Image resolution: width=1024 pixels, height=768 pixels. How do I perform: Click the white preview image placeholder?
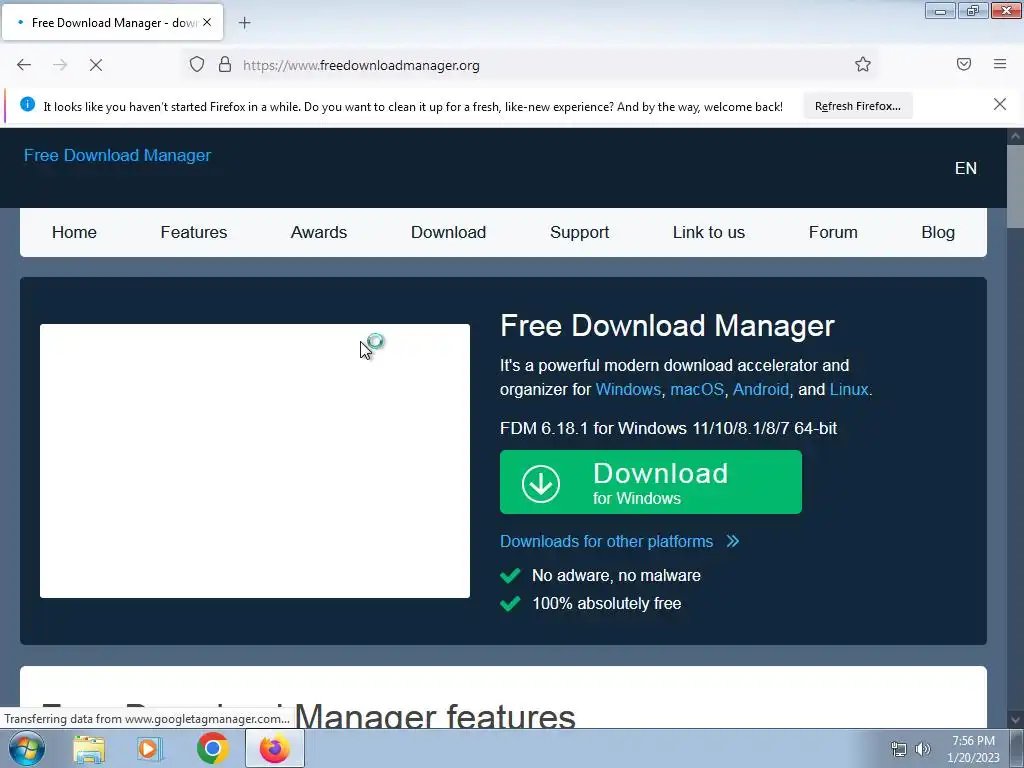pos(255,461)
